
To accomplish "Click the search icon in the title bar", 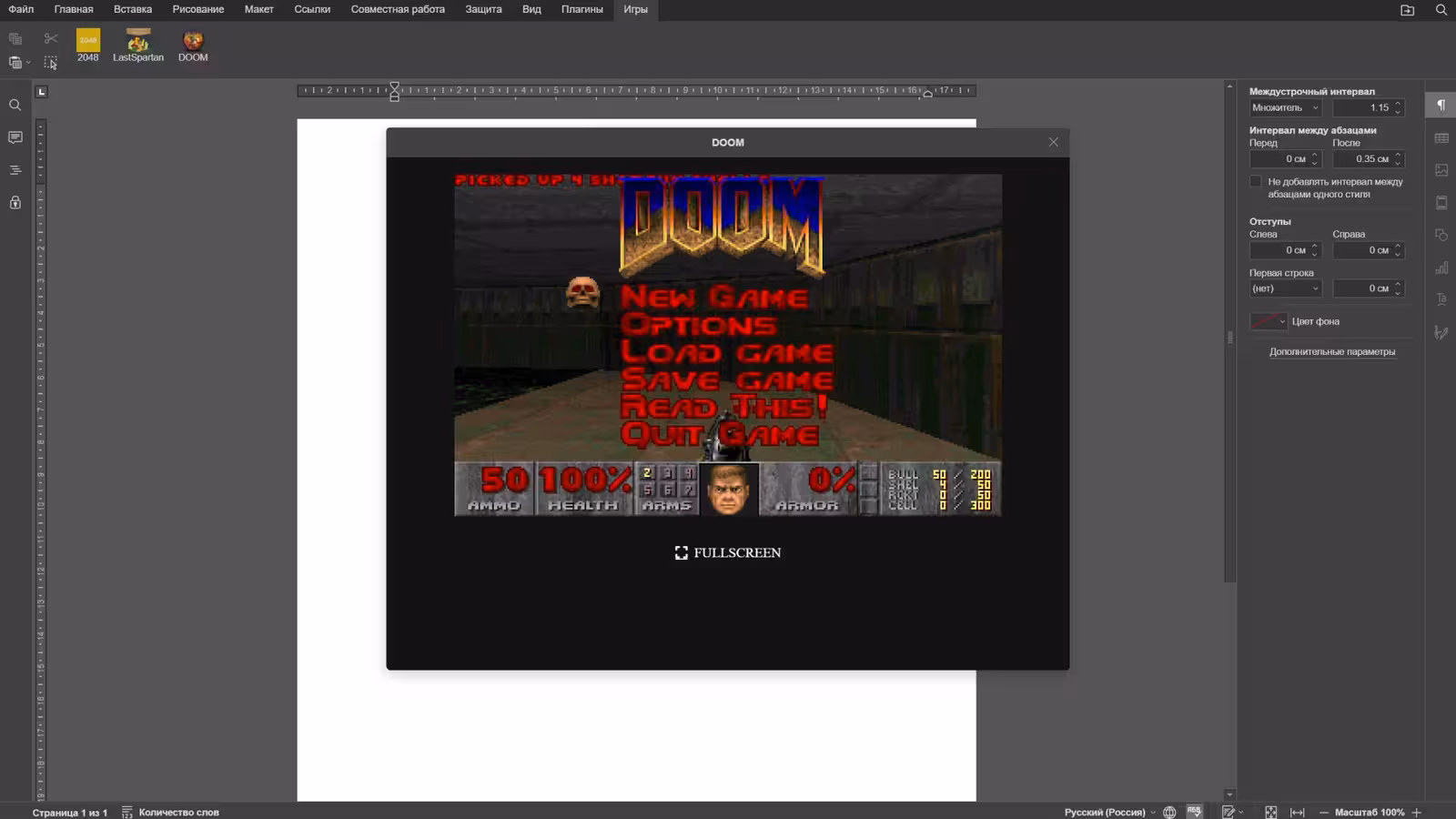I will tap(1441, 10).
